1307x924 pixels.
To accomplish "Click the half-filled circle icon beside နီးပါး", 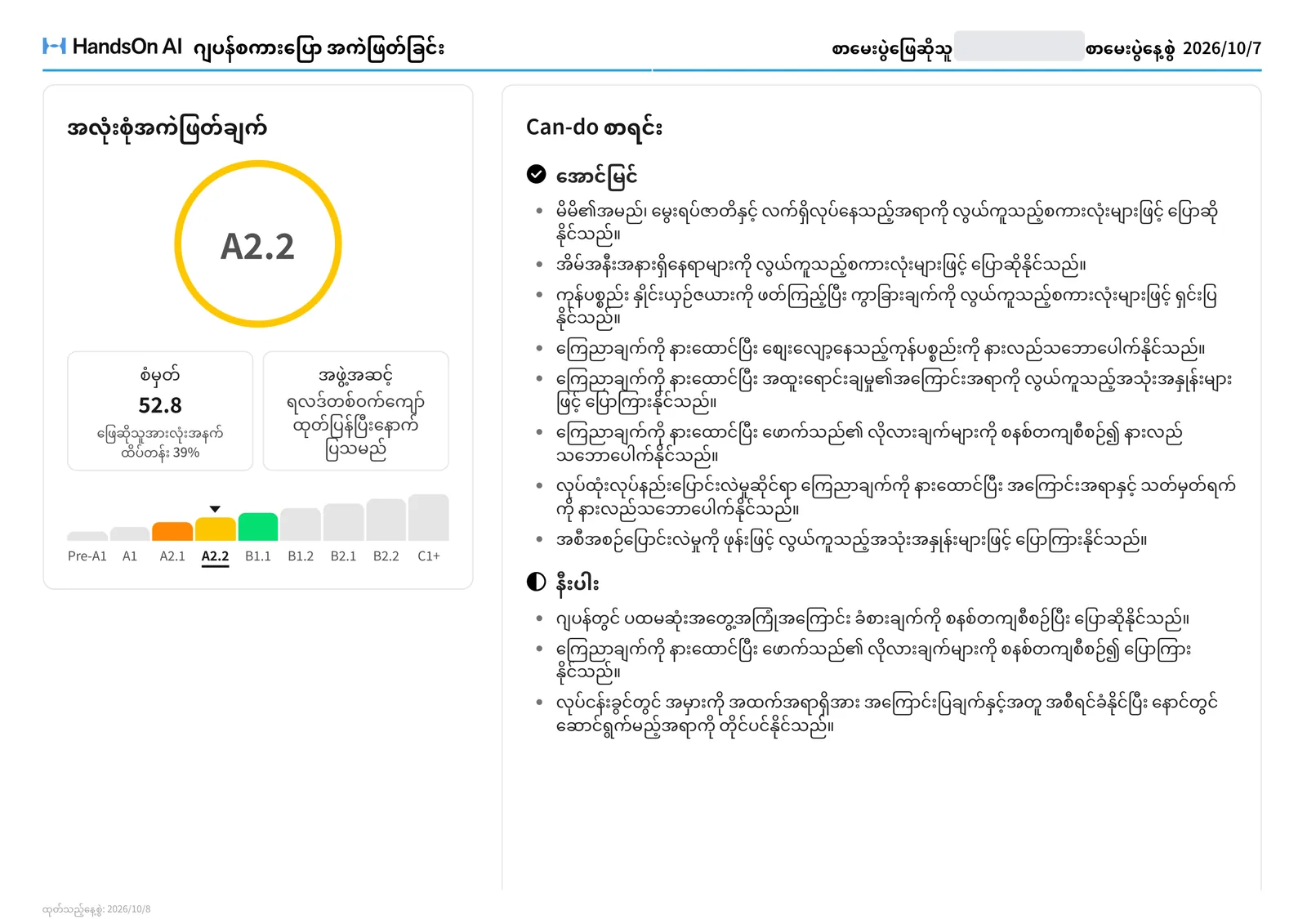I will (536, 582).
